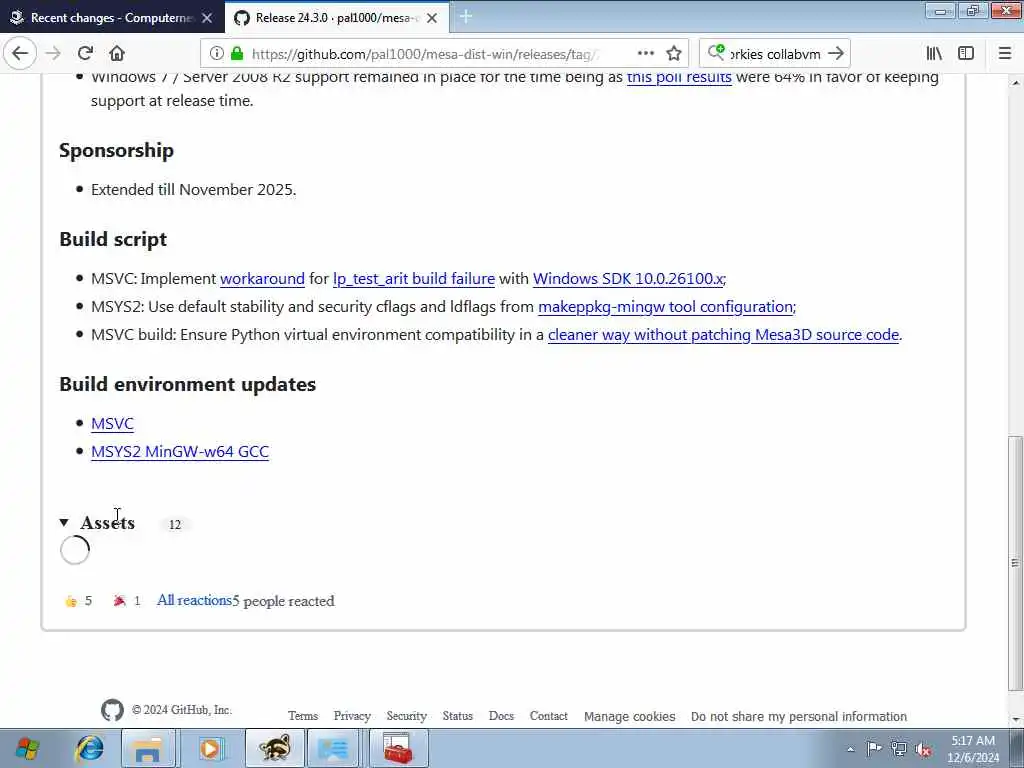Screen dimensions: 1024x768
Task: Close the Recent changes tab
Action: point(207,18)
